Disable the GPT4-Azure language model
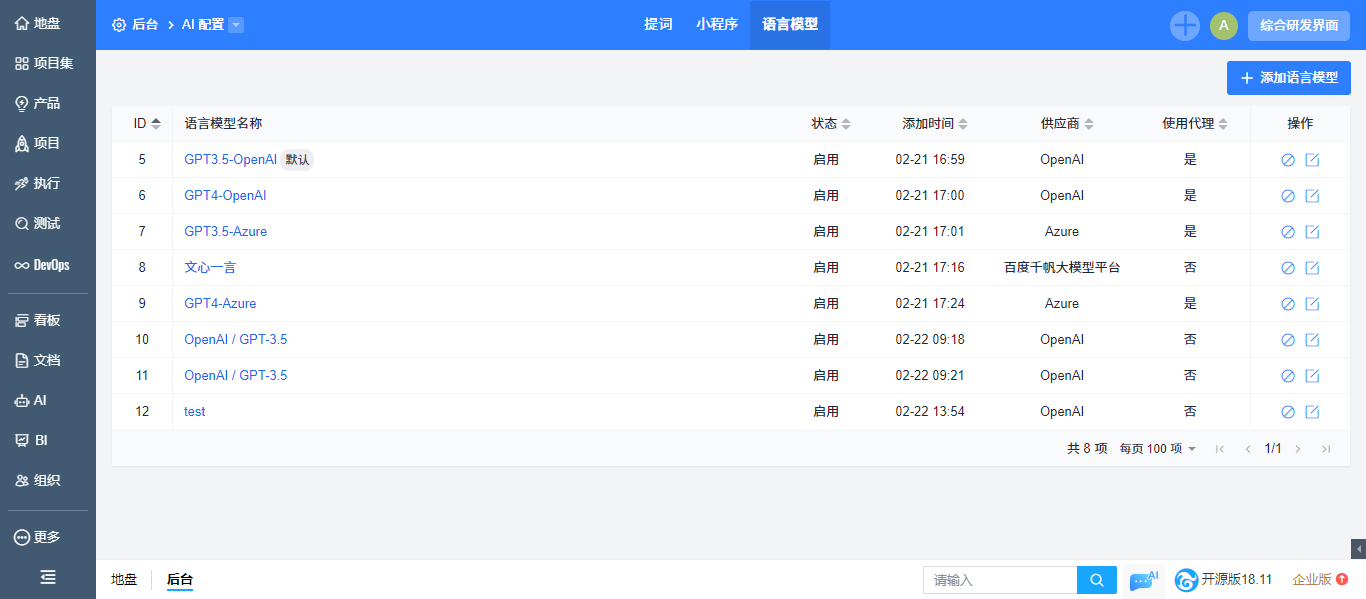The height and width of the screenshot is (599, 1366). (1288, 304)
